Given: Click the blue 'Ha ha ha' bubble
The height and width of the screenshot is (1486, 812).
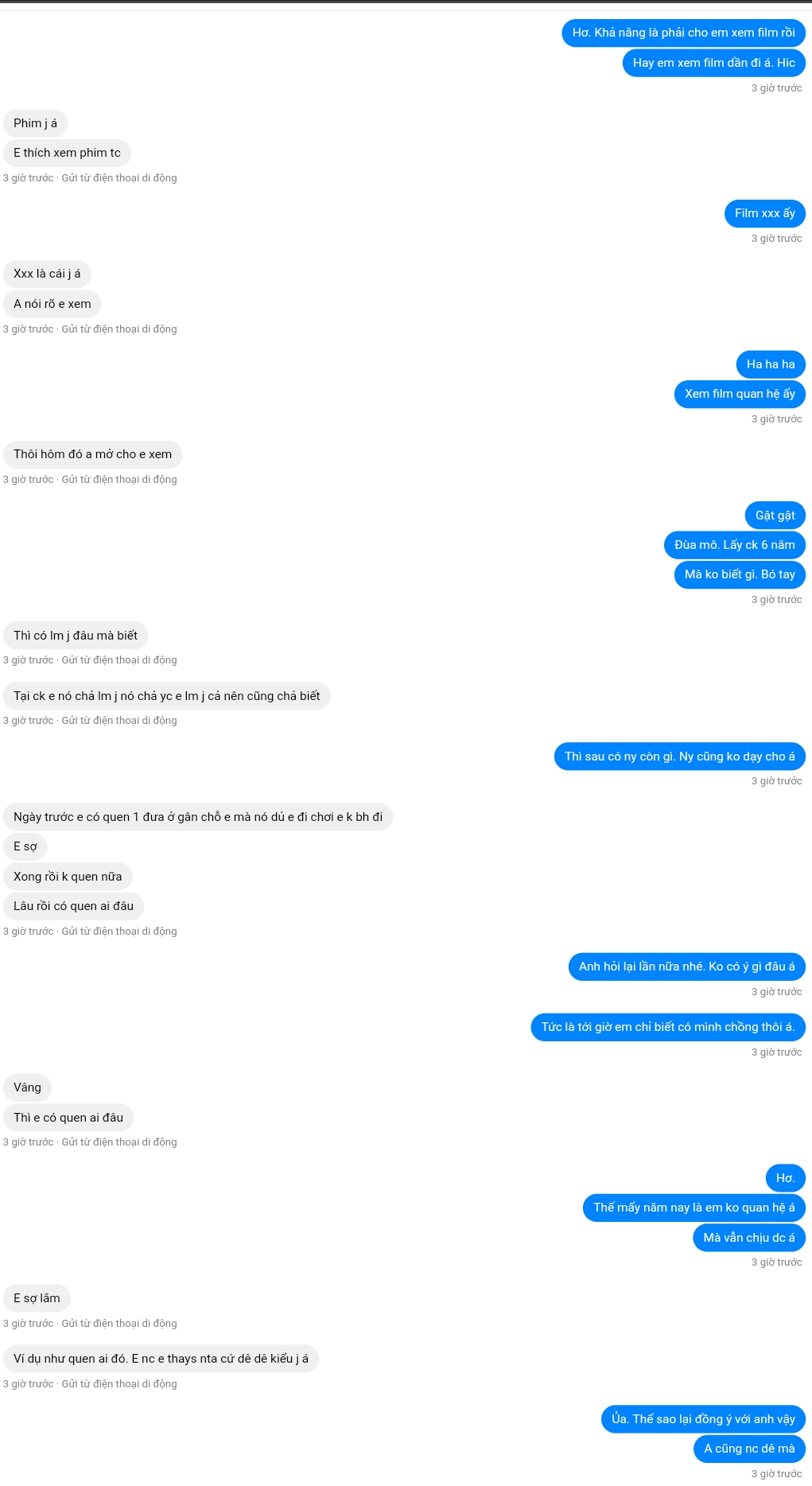Looking at the screenshot, I should click(x=771, y=364).
